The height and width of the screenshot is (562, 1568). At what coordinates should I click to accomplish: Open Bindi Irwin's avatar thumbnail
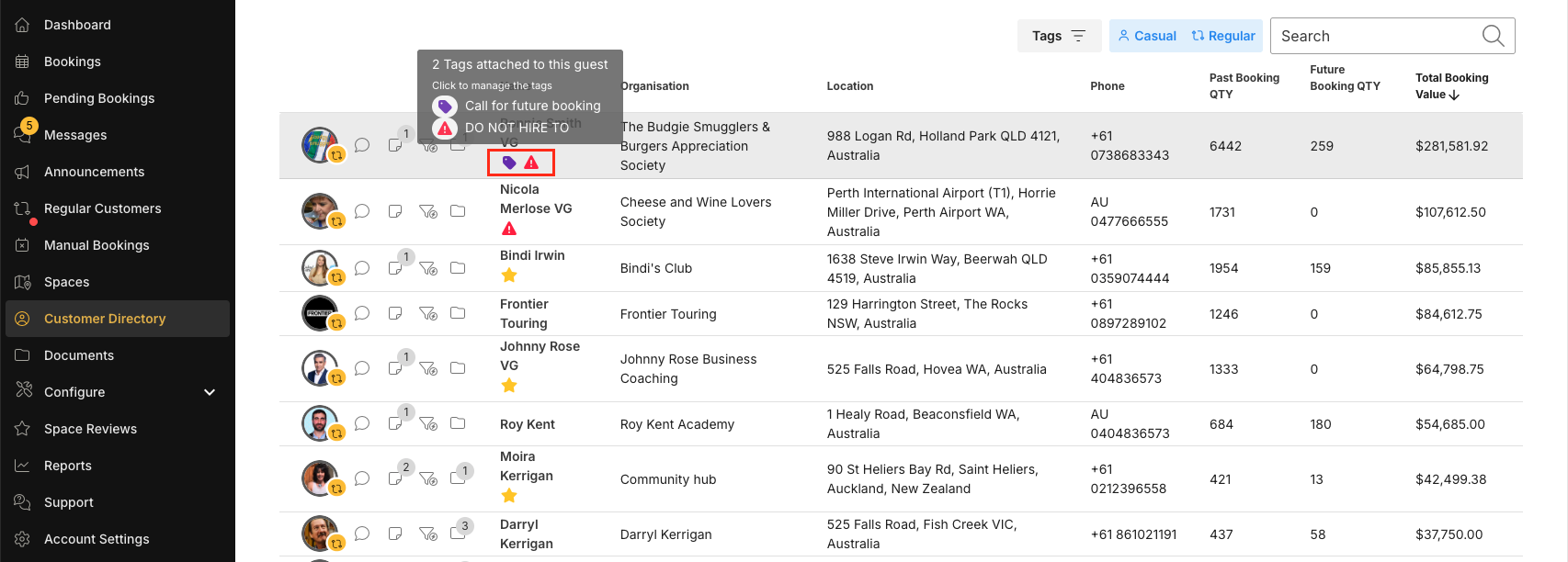pos(320,268)
